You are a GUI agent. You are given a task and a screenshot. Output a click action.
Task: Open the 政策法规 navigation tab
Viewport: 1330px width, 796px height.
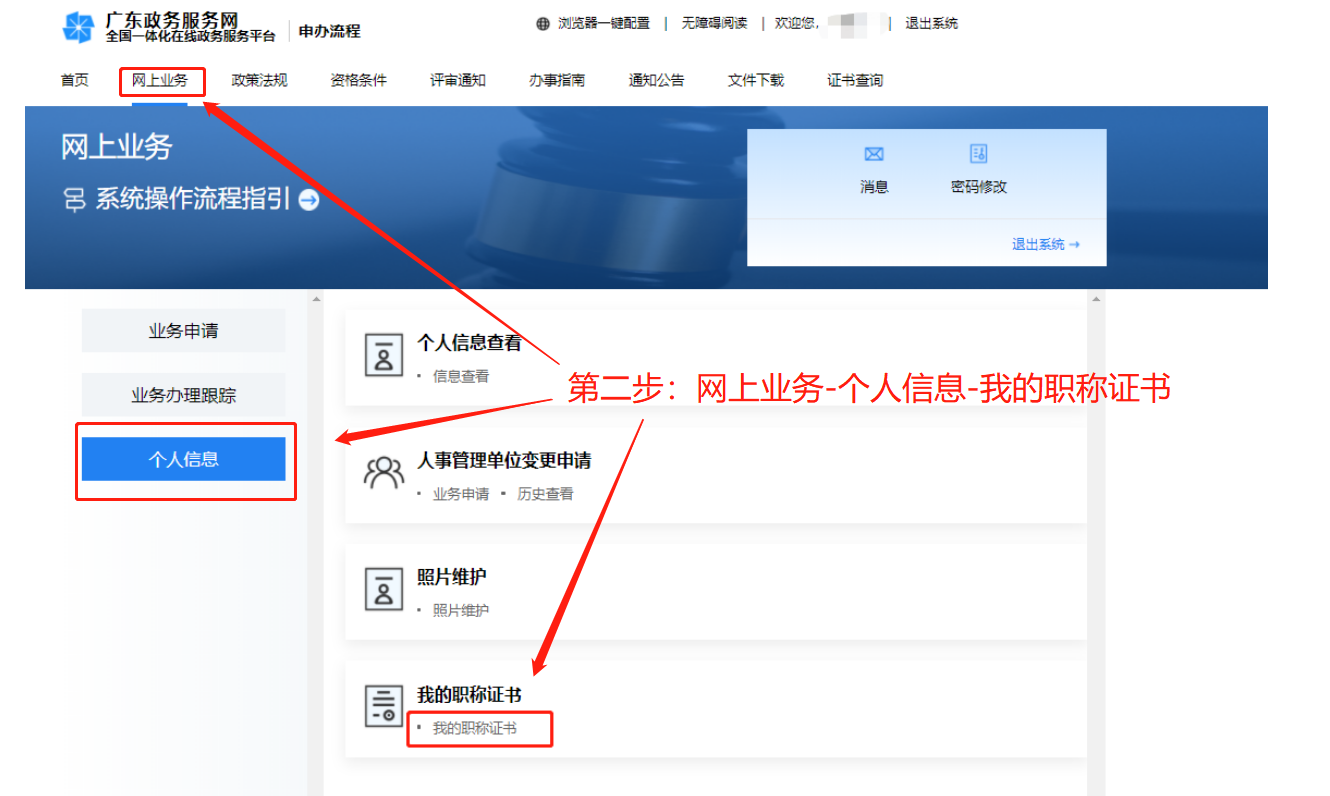pyautogui.click(x=259, y=81)
